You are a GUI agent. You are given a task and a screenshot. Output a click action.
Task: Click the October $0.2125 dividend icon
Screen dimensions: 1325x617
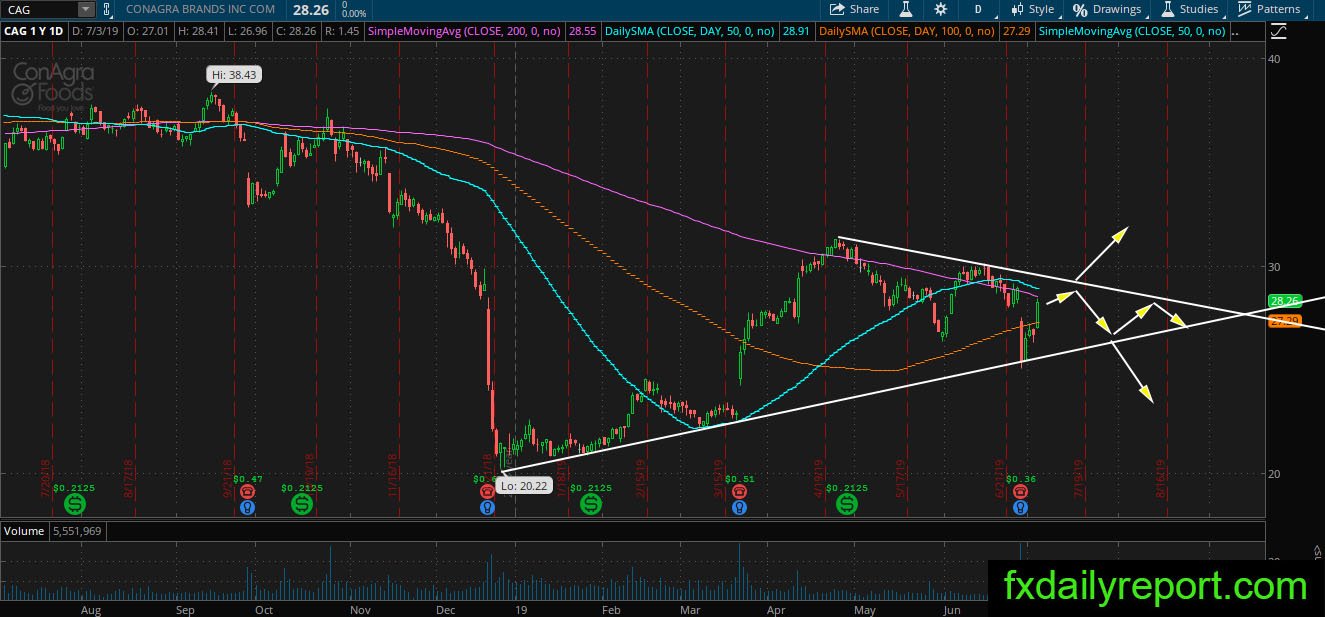302,505
